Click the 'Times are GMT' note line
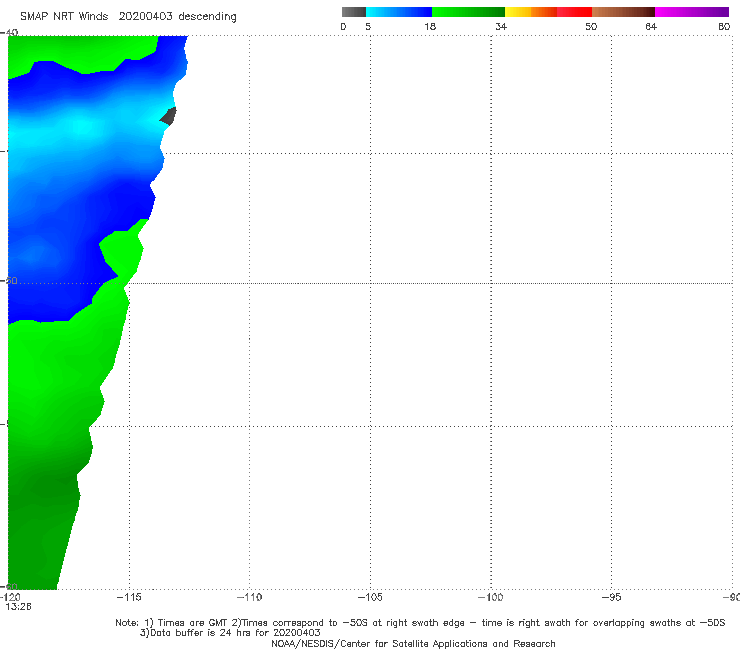Image resolution: width=740 pixels, height=650 pixels. click(x=420, y=623)
